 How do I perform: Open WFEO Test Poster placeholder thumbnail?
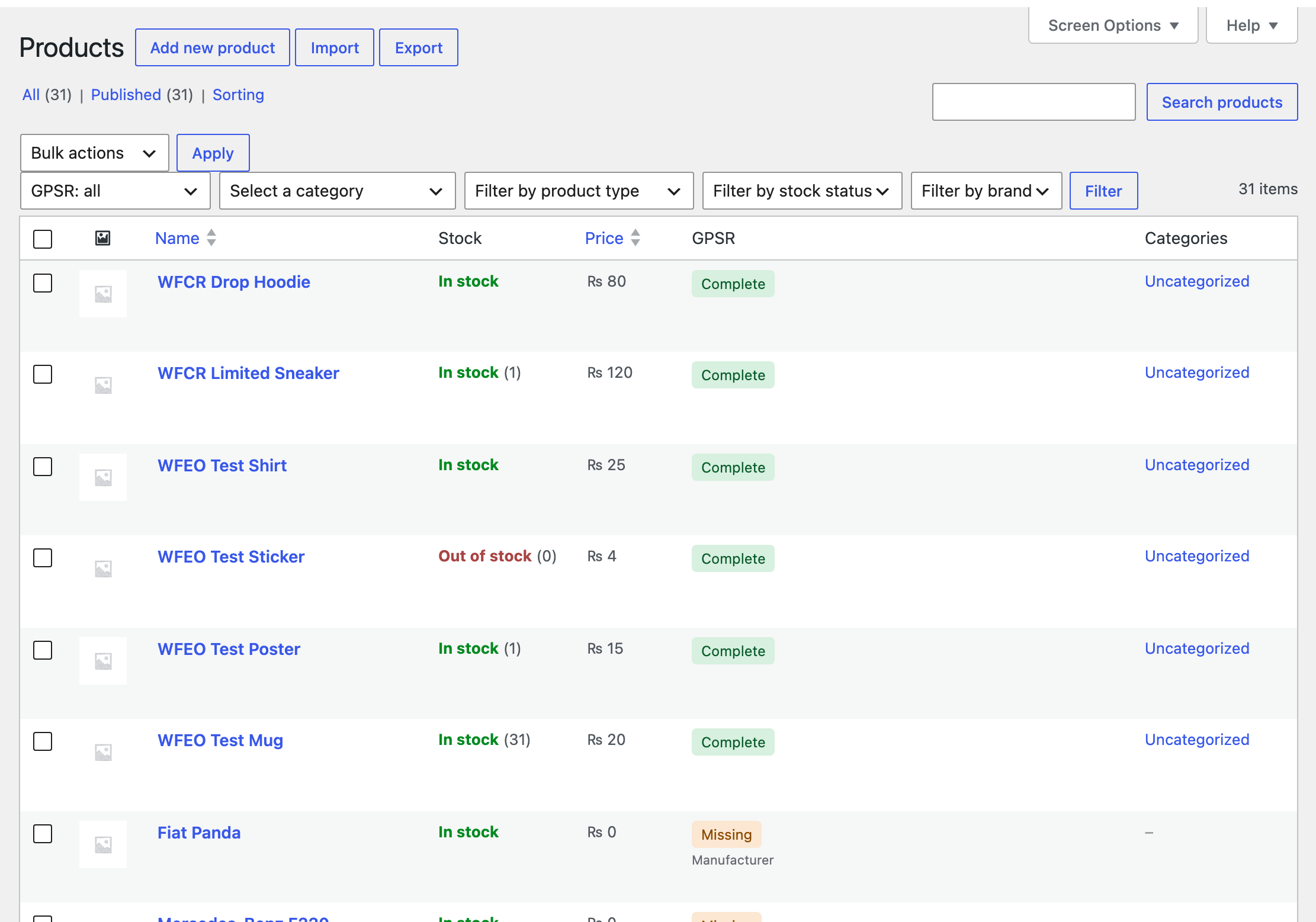(x=103, y=661)
